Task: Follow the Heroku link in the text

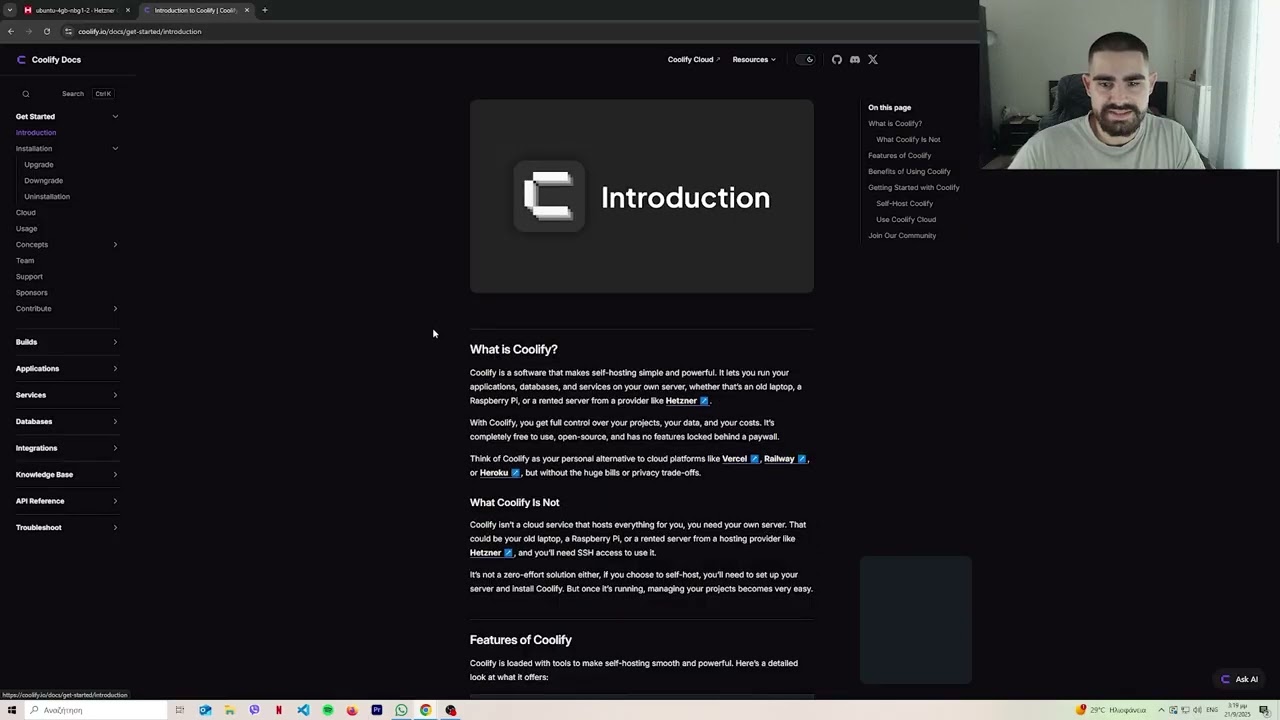Action: pyautogui.click(x=500, y=473)
